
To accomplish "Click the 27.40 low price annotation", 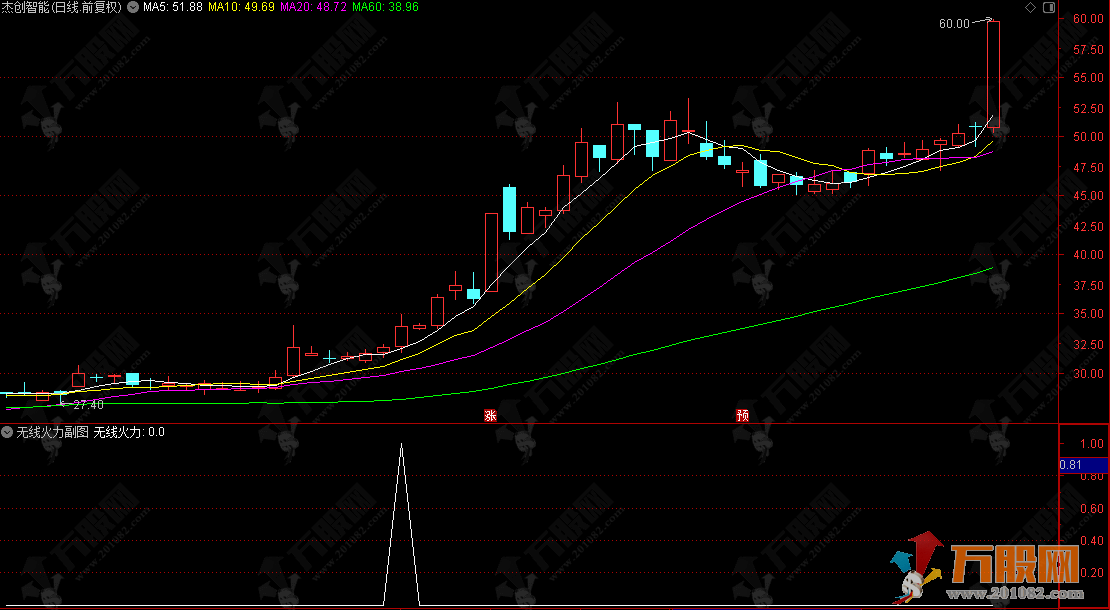I will [88, 404].
